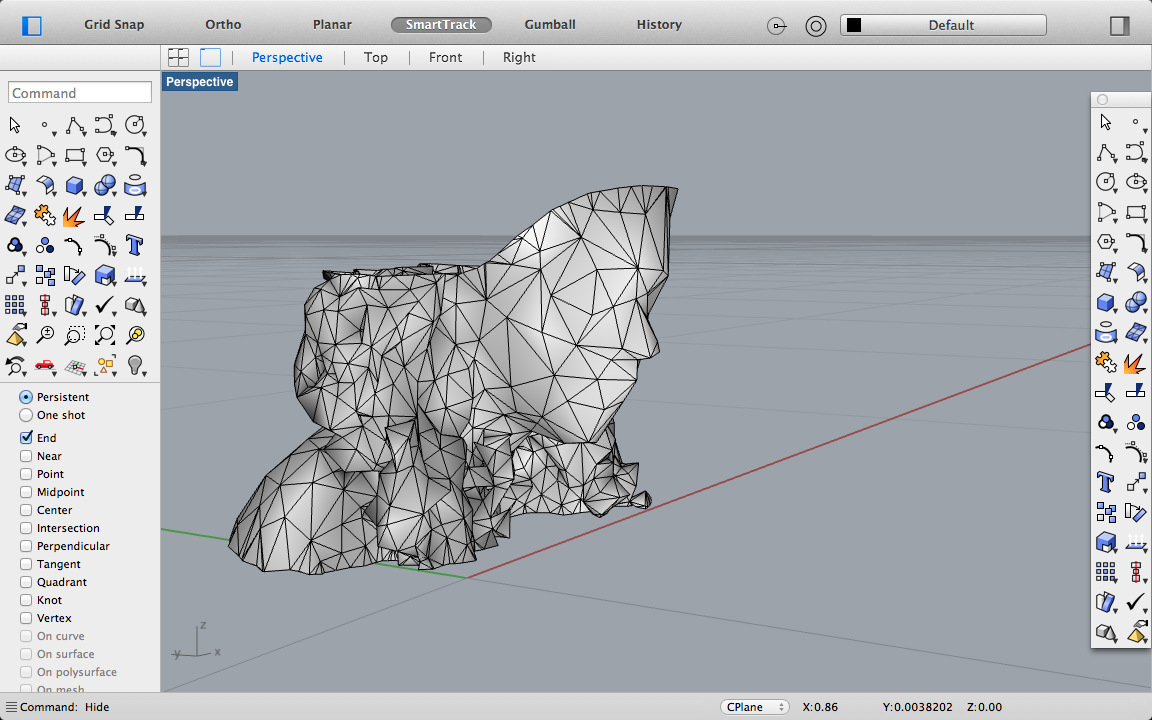Open the command history menu beside Command label
Screen dimensions: 1152x720
11,707
